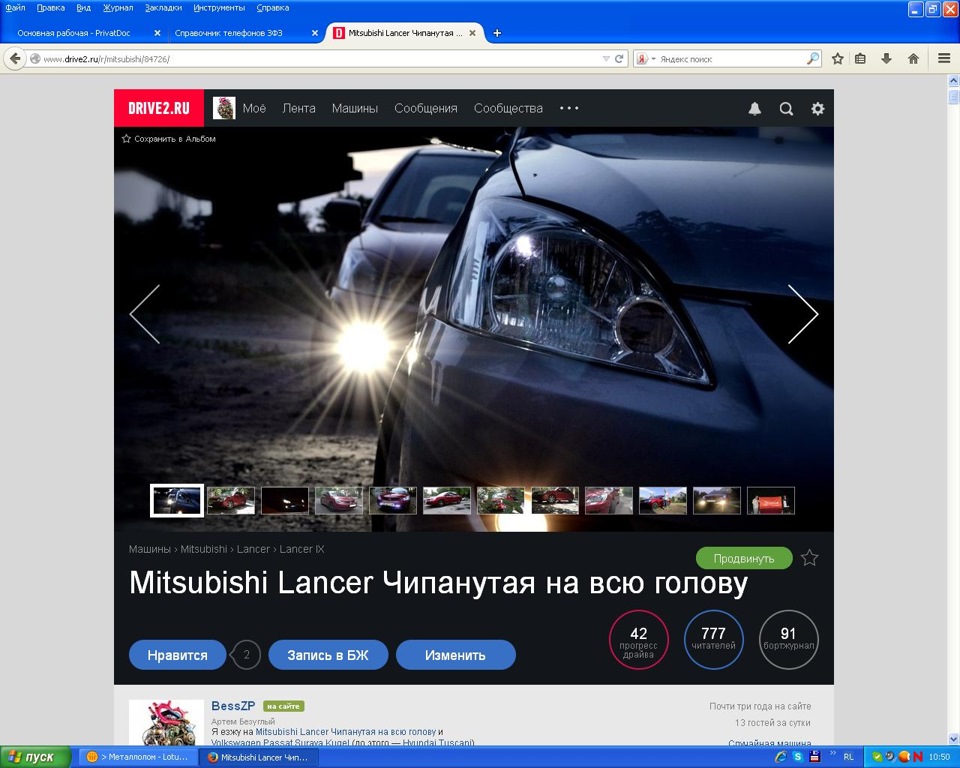
Task: Open likes count bubble '2'
Action: (x=246, y=655)
